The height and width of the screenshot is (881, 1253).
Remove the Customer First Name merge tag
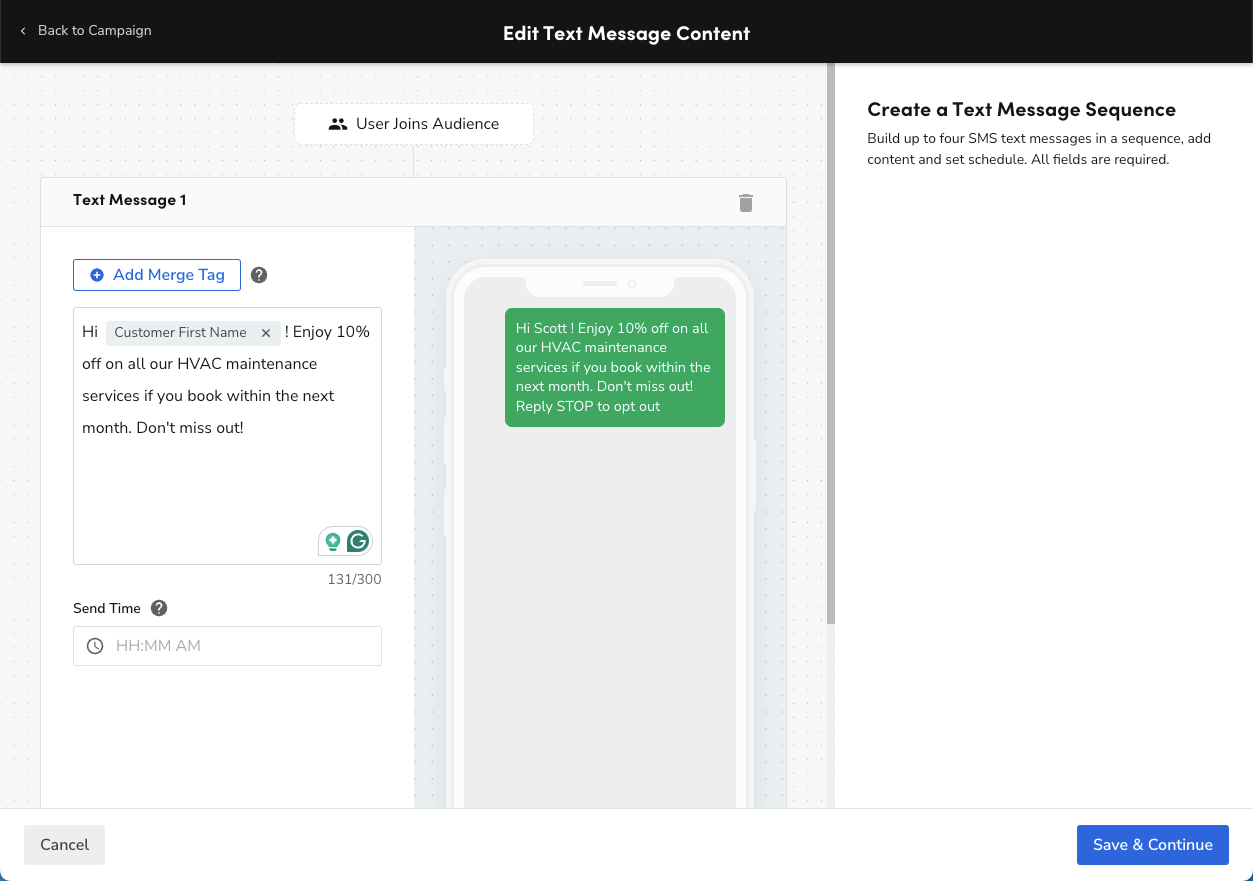(x=266, y=332)
